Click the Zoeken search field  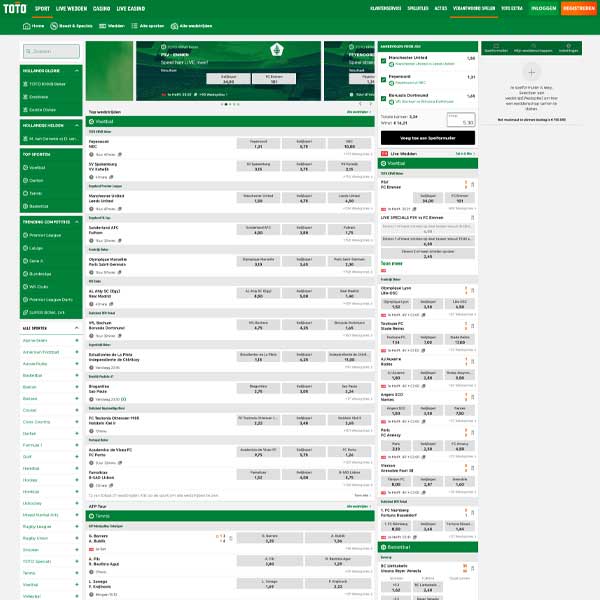click(51, 51)
